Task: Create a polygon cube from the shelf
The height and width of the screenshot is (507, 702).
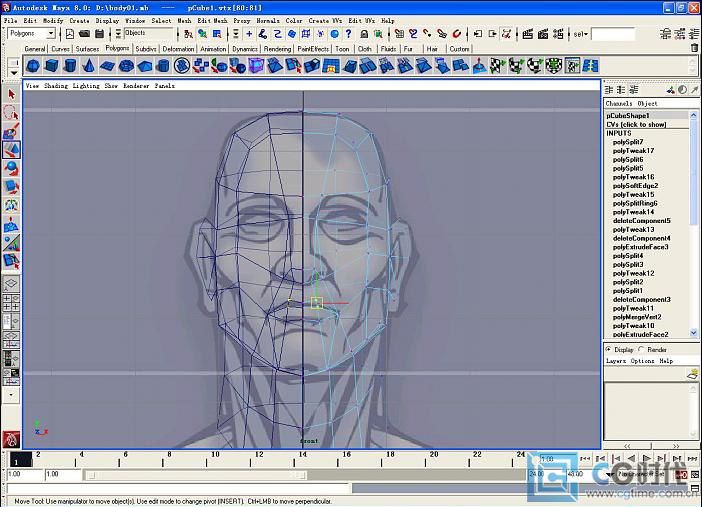Action: (51, 66)
